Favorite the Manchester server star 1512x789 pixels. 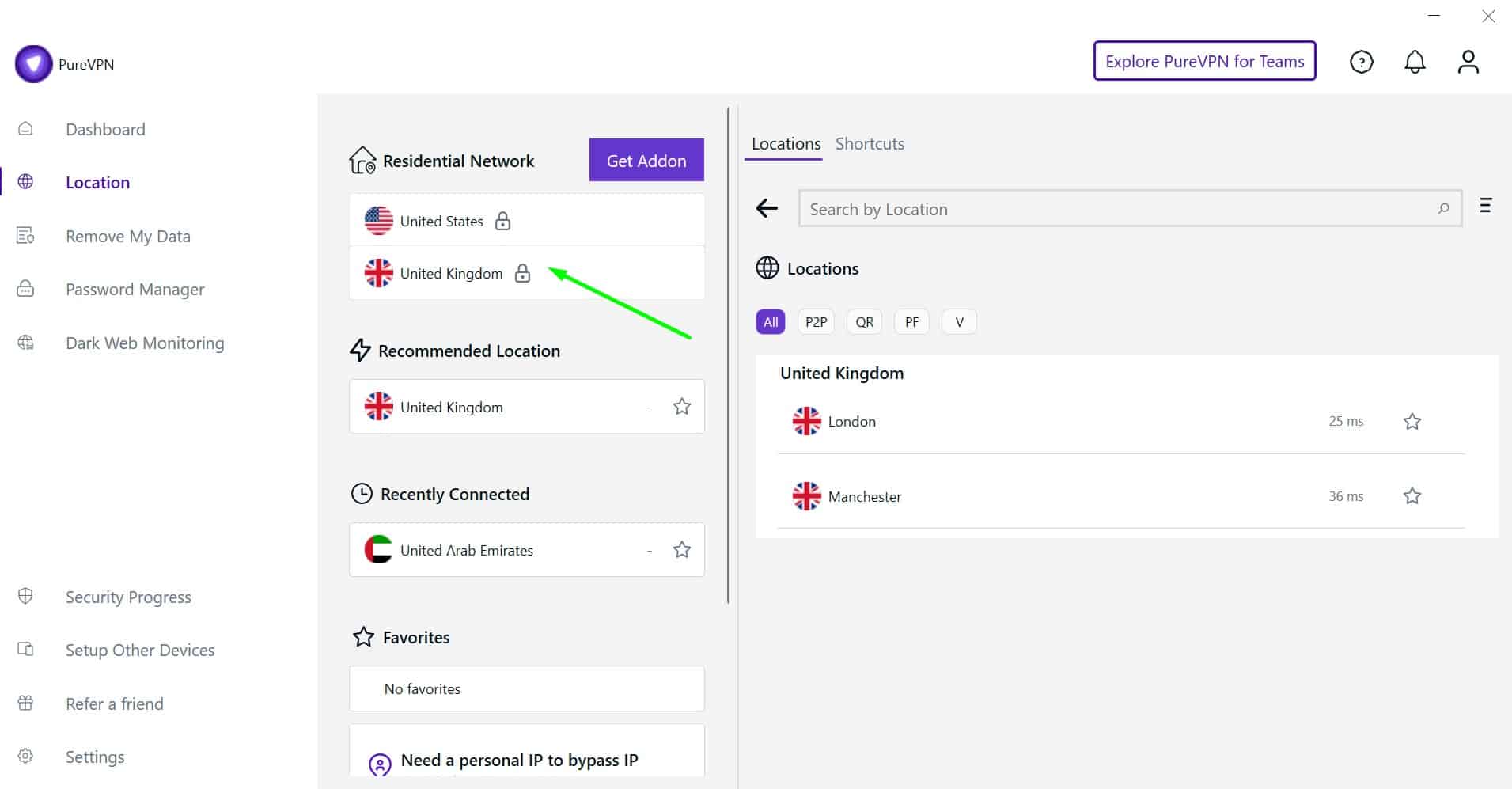tap(1412, 496)
